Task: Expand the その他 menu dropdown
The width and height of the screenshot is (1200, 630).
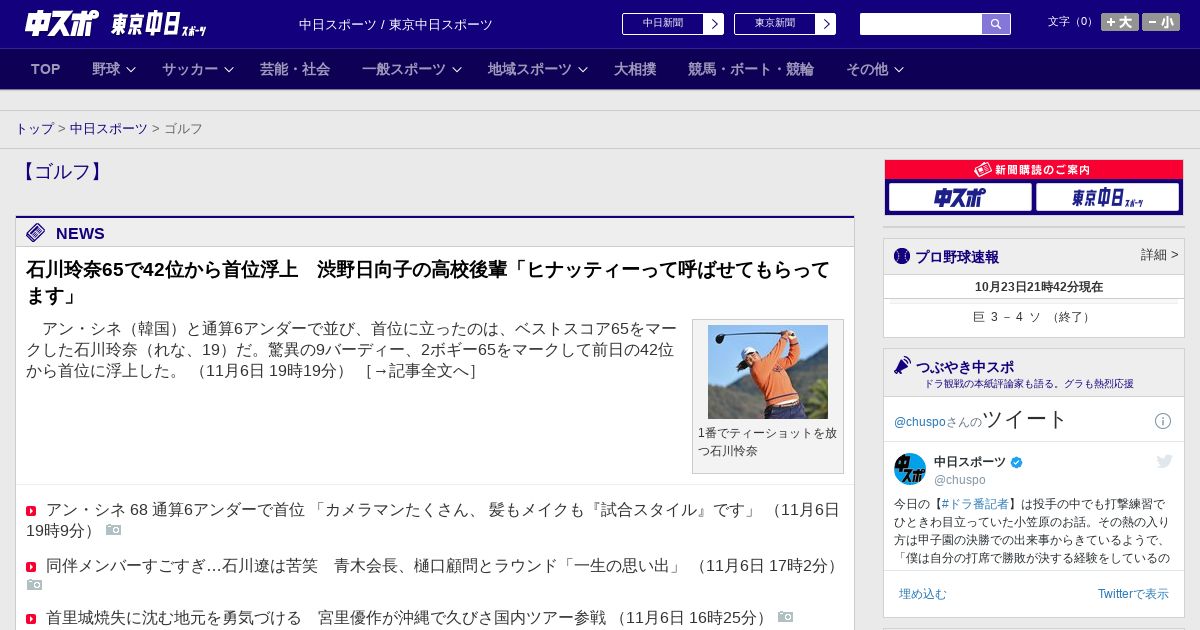Action: tap(899, 70)
